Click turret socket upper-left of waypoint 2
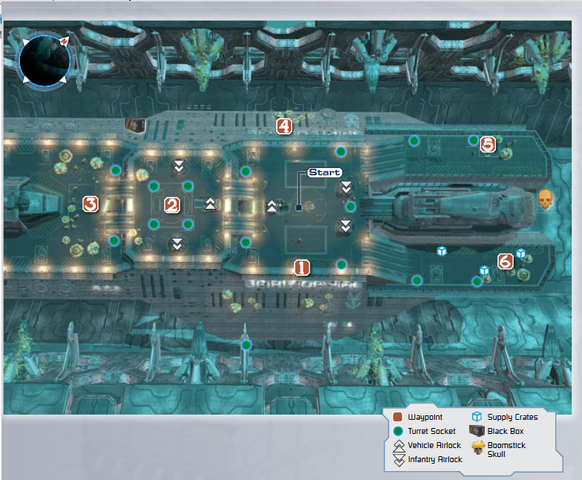 pyautogui.click(x=154, y=186)
